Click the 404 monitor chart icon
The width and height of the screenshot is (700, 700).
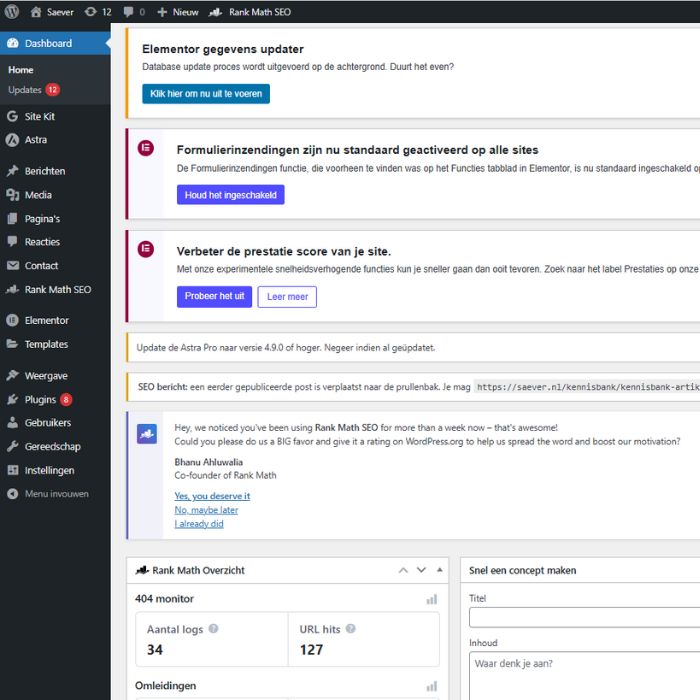[x=432, y=599]
